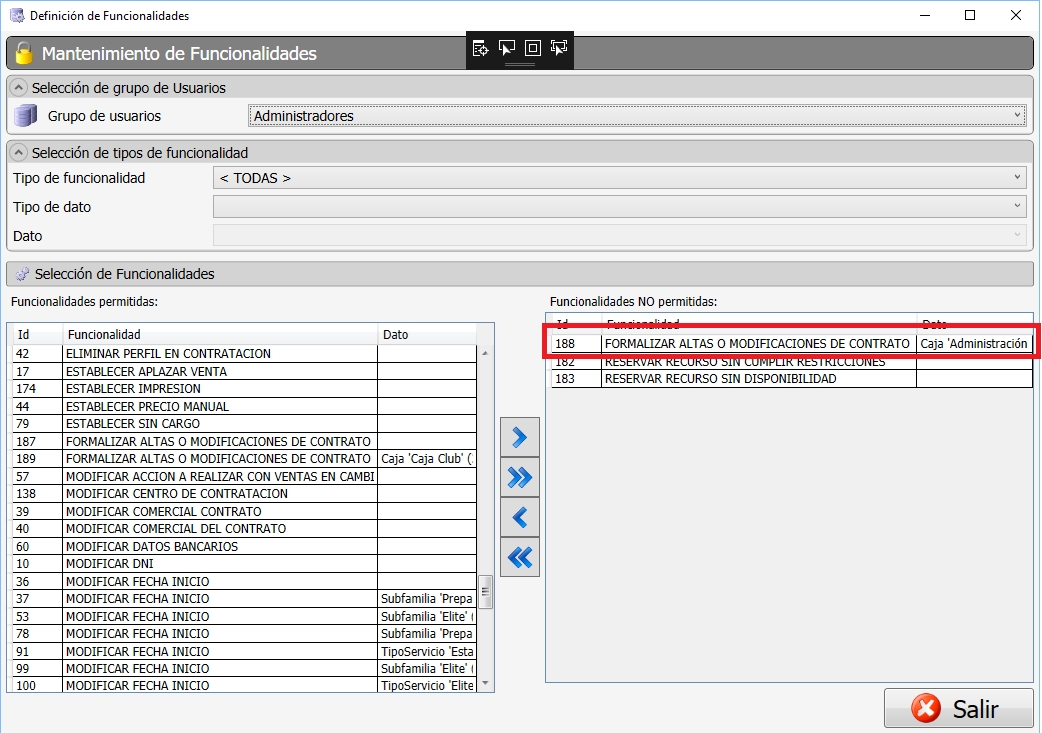
Task: Click the screen select icon in capture toolbar
Action: point(559,48)
